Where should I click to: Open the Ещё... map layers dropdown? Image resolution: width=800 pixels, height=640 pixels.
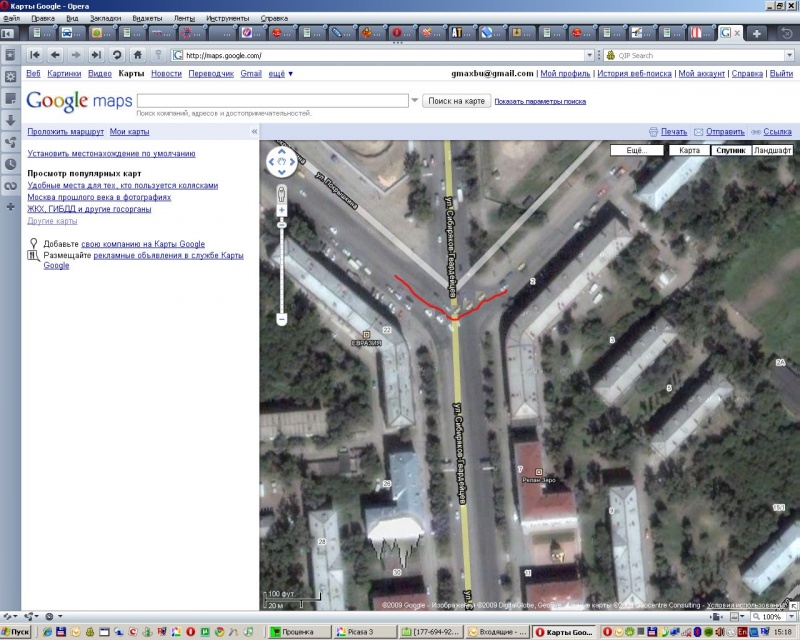click(x=637, y=150)
